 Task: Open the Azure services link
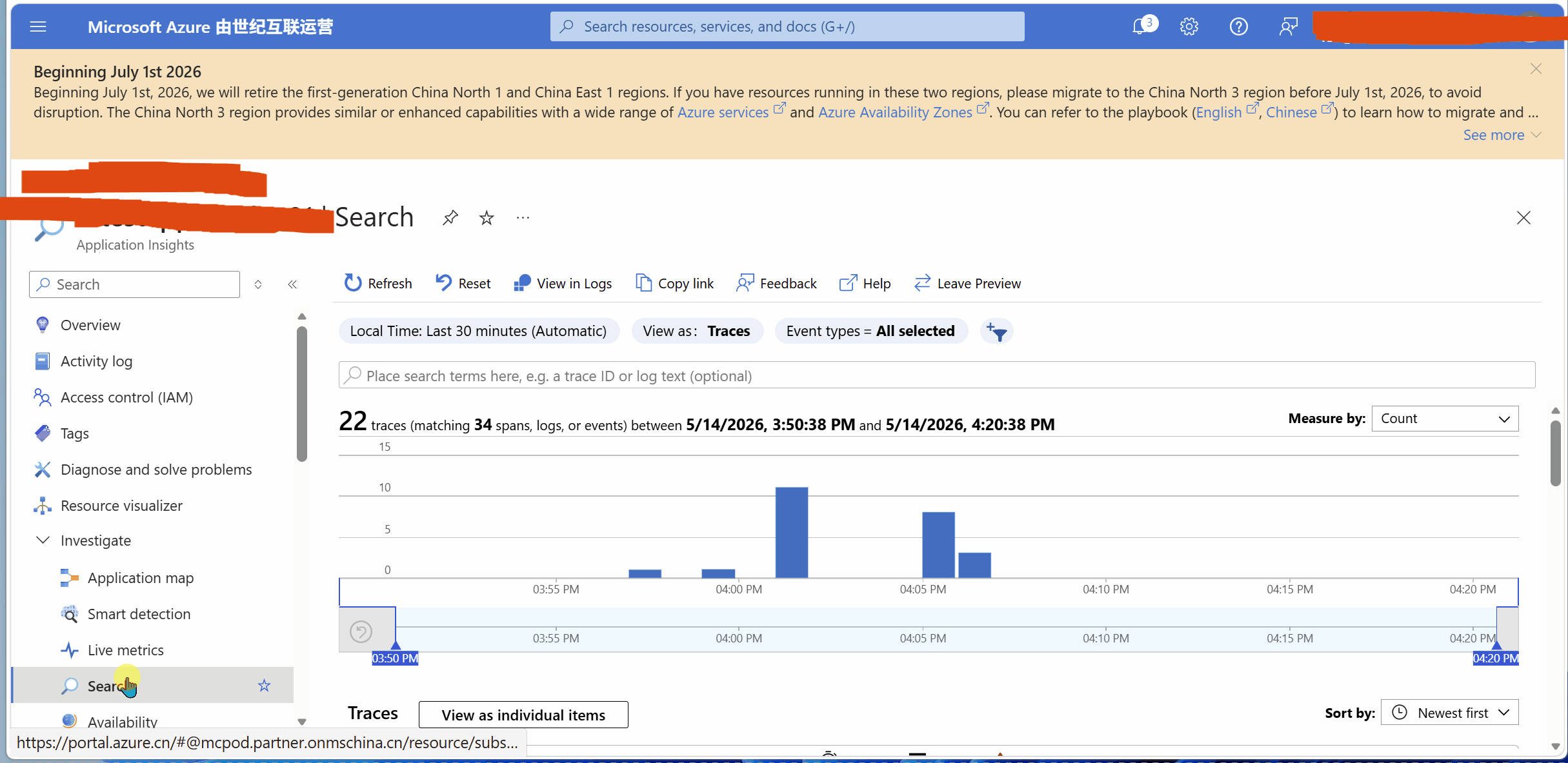click(x=723, y=112)
